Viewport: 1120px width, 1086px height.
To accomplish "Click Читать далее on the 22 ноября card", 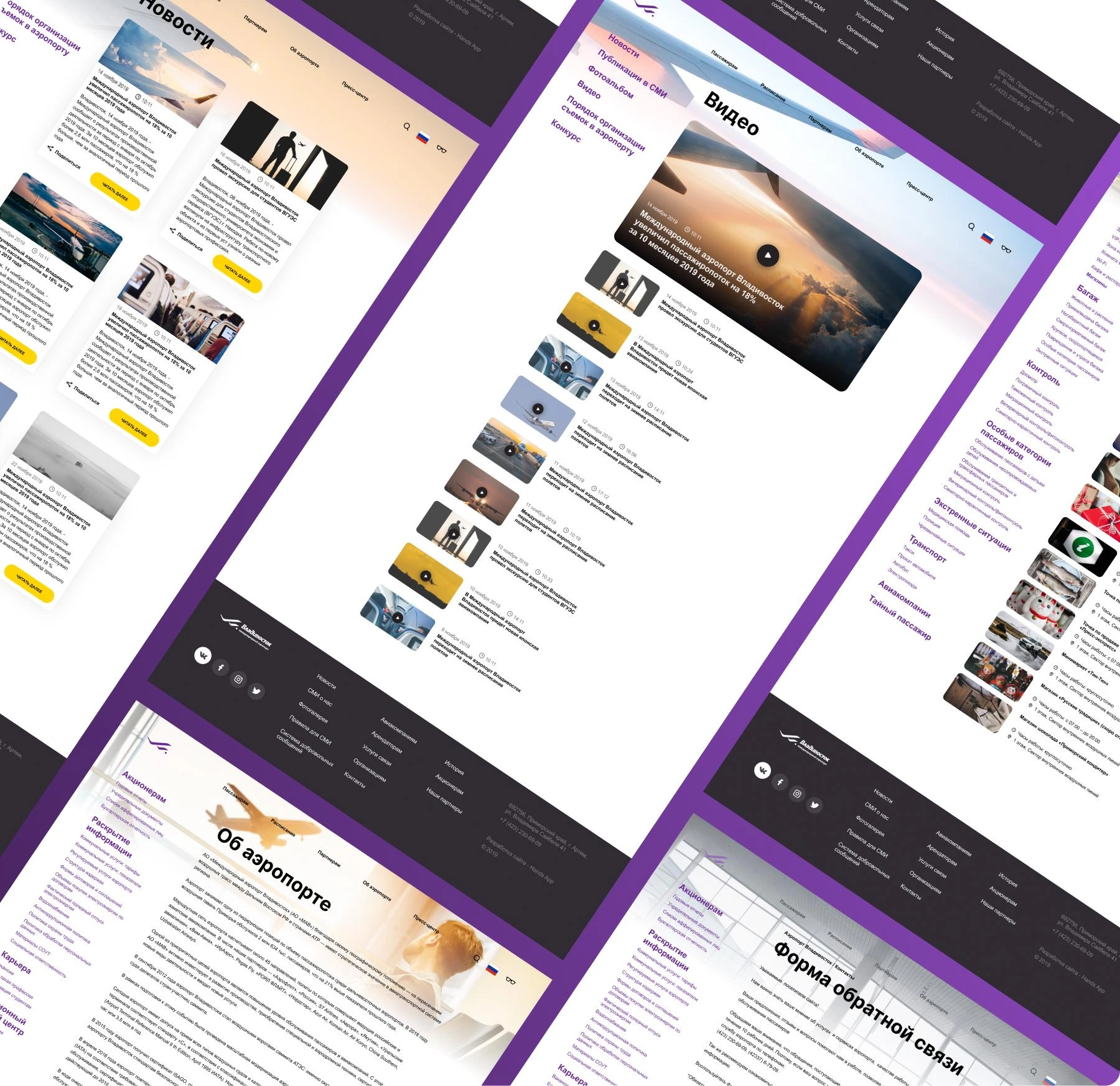I will coord(29,583).
